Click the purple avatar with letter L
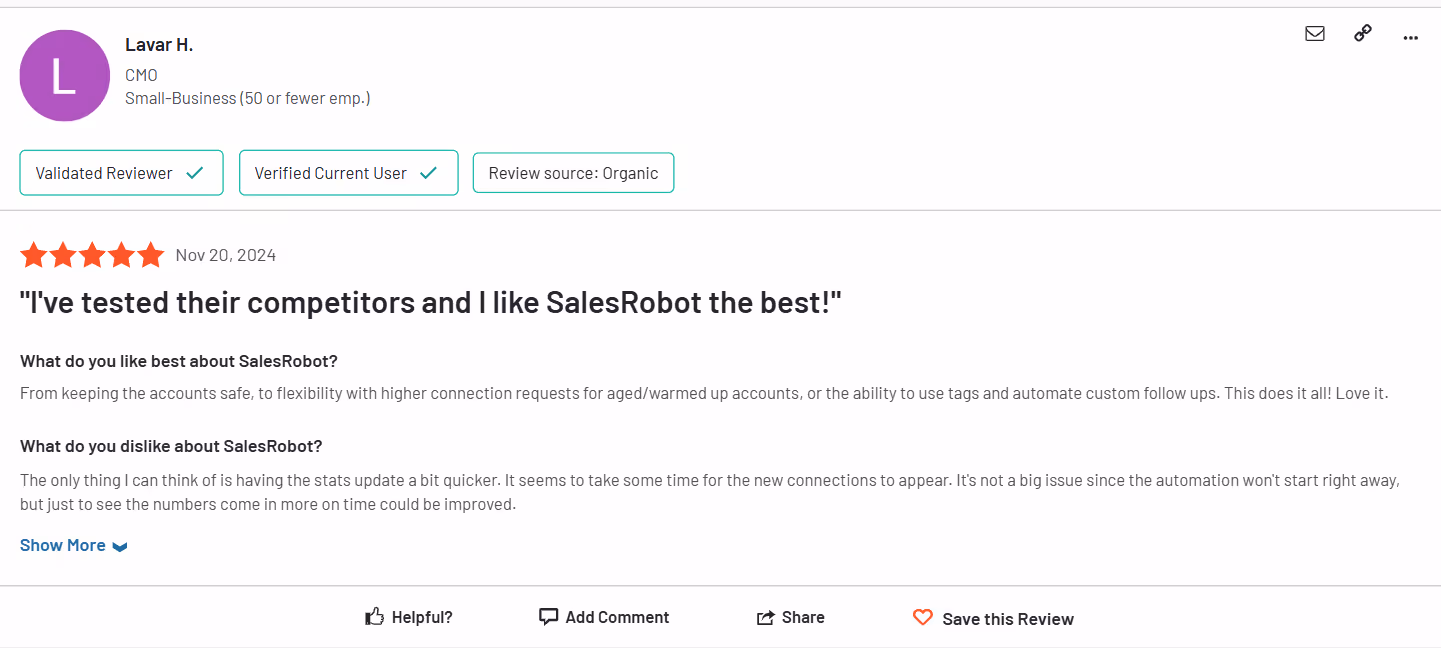 64,74
